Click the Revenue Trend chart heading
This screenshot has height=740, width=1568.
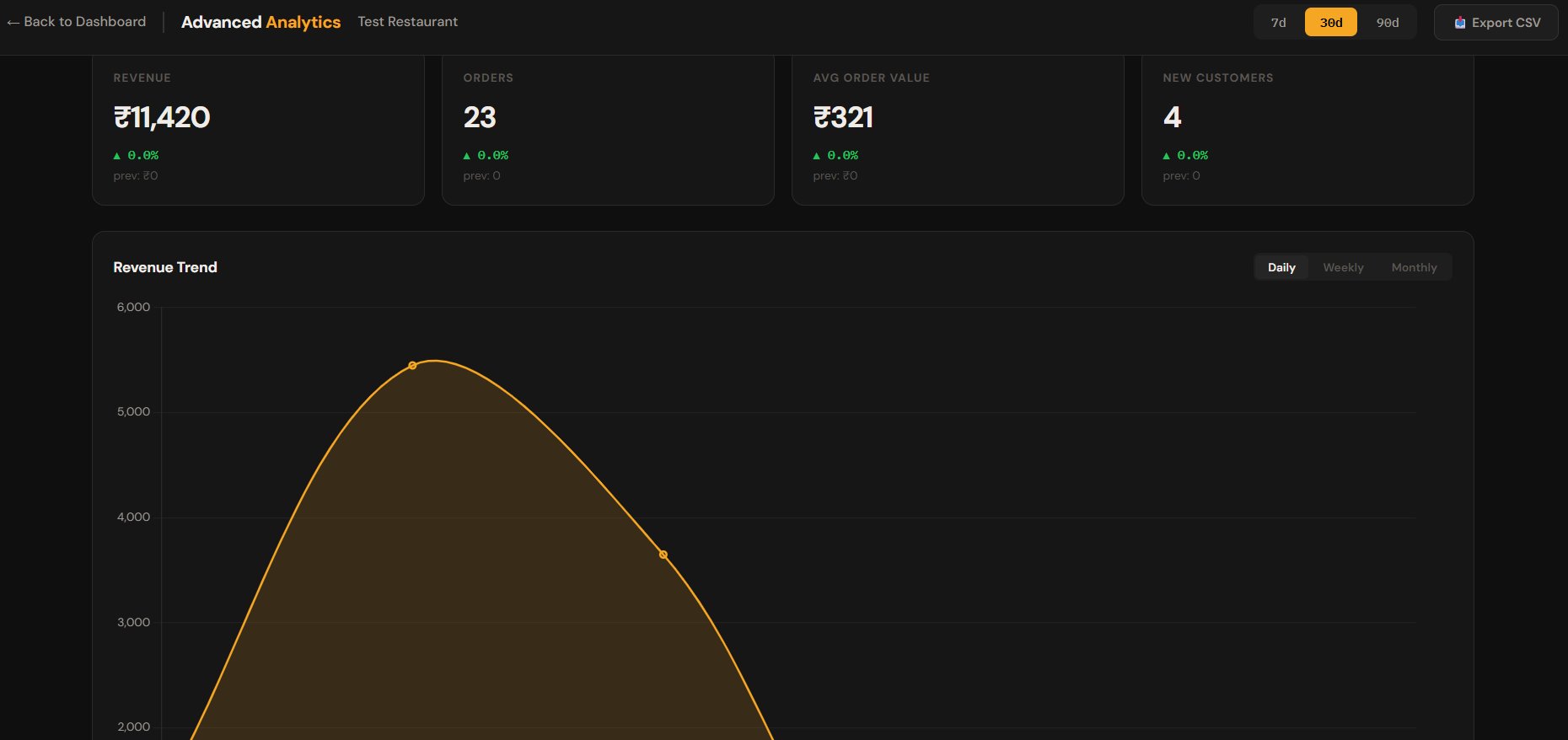coord(165,267)
